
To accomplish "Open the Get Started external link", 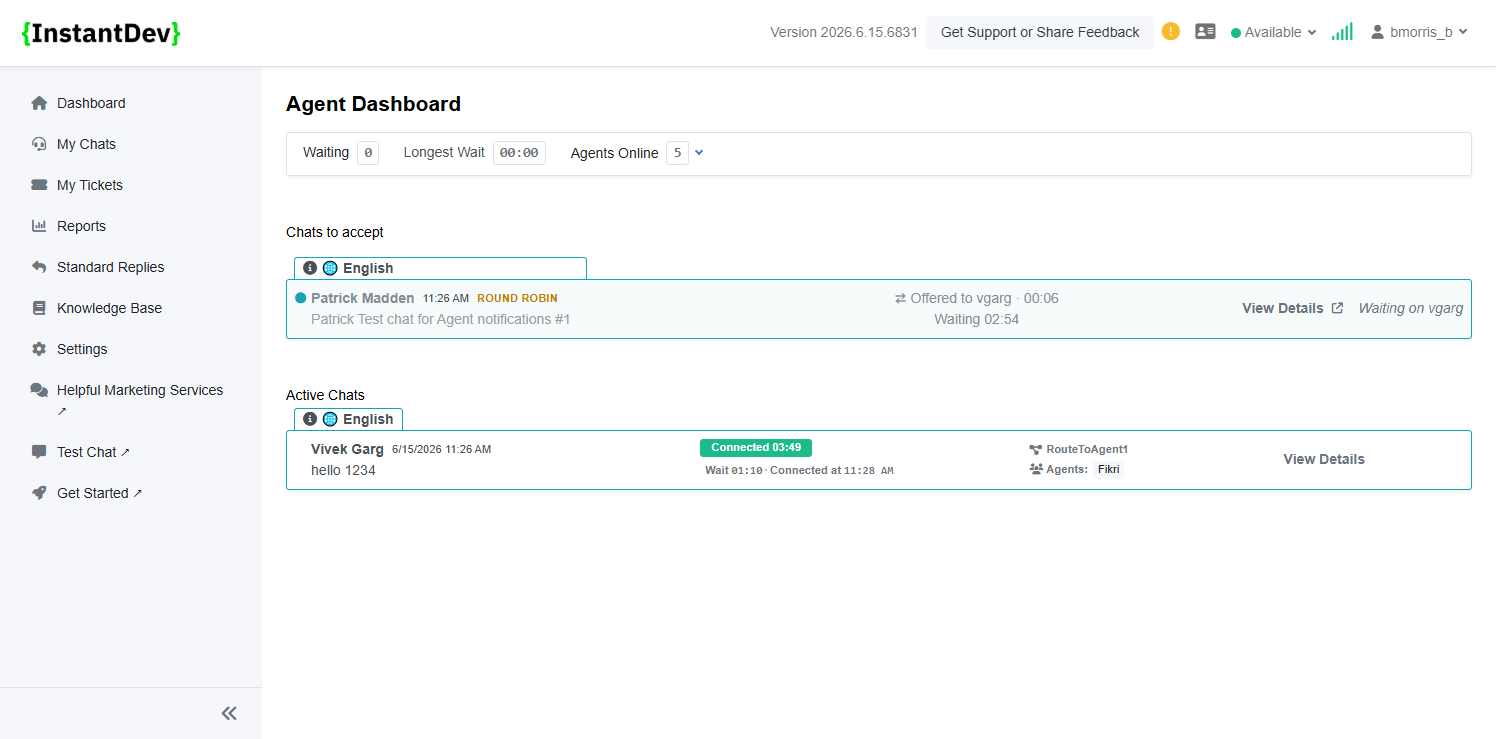I will coord(99,493).
